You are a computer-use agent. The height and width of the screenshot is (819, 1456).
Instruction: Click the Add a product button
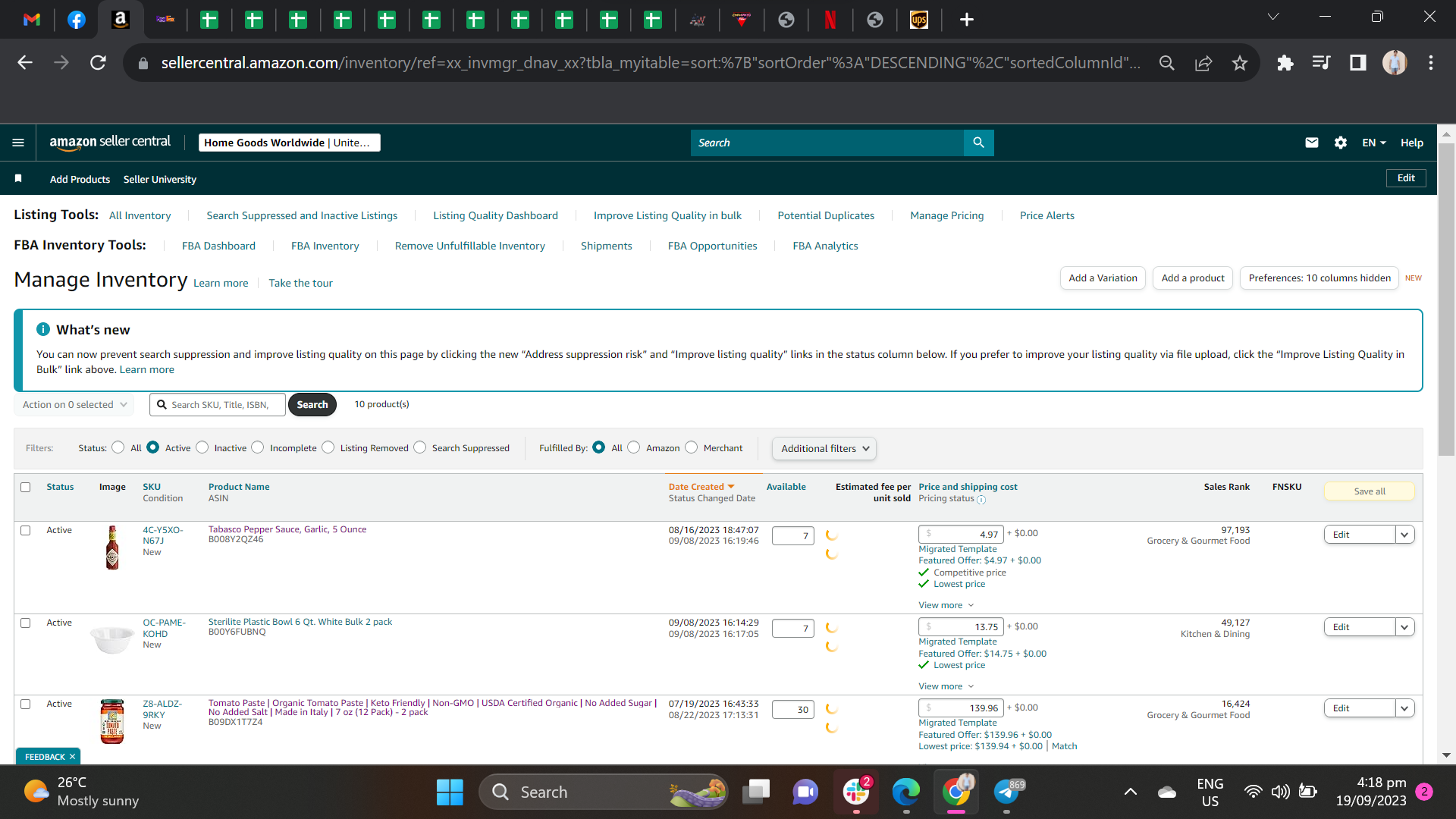1193,278
